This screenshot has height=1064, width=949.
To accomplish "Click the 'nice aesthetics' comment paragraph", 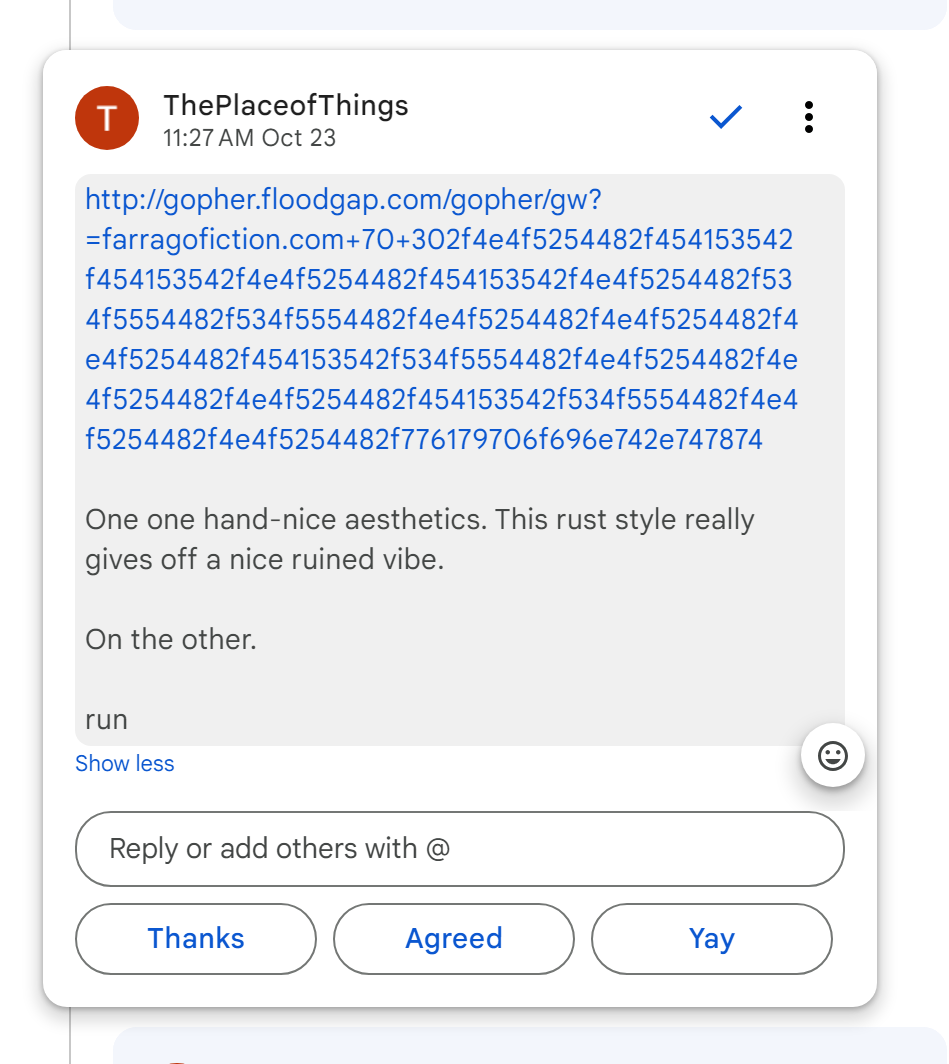I will 420,520.
